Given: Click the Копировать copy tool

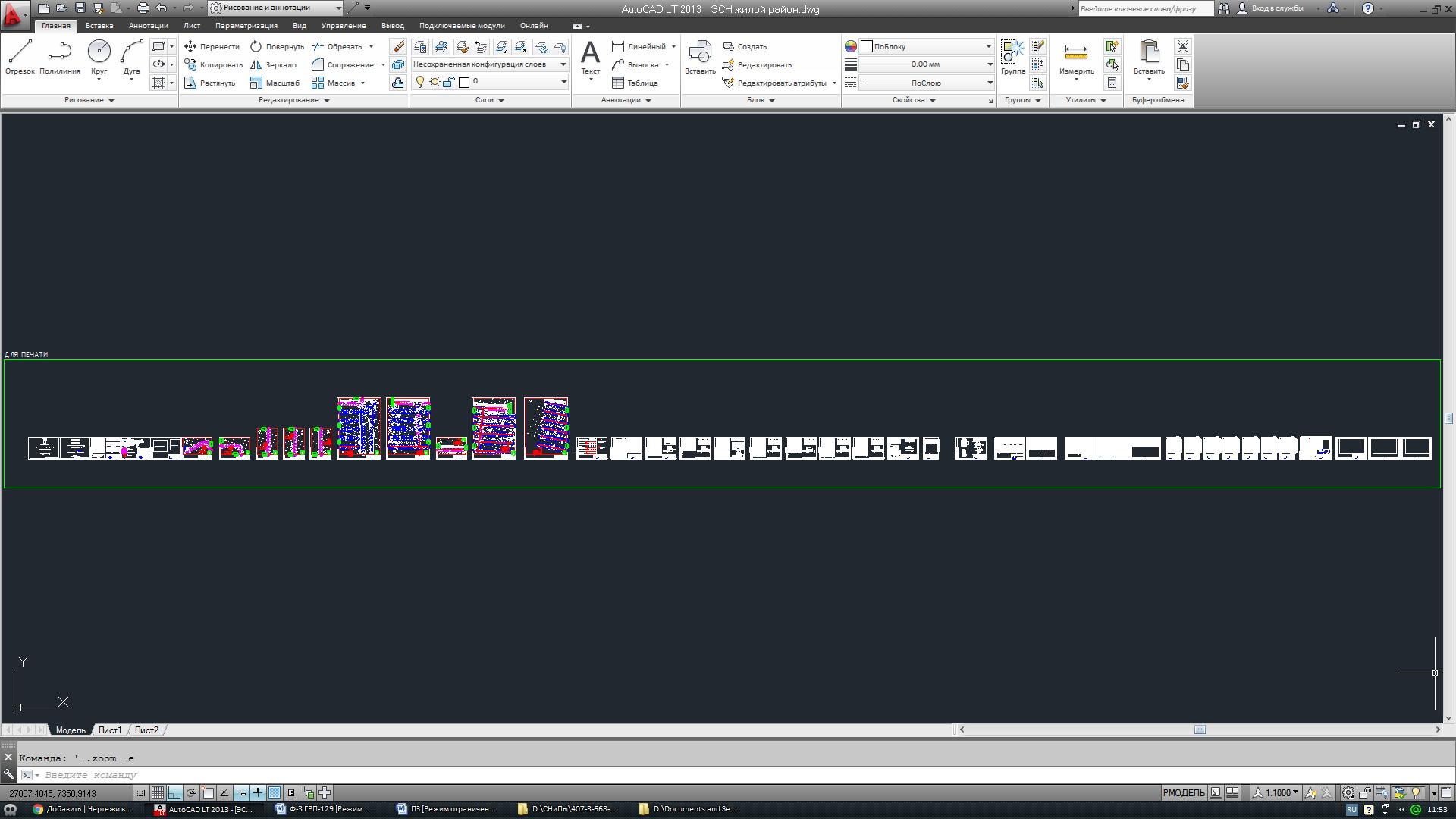Looking at the screenshot, I should coord(213,64).
